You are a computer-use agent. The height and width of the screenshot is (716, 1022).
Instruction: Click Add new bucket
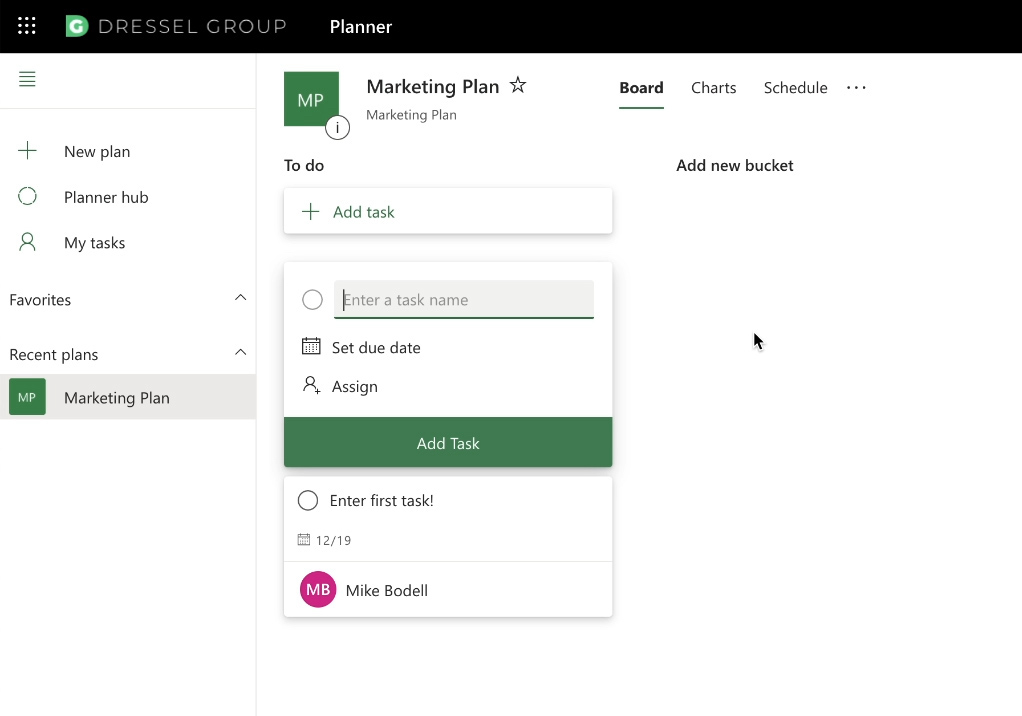[x=735, y=166]
